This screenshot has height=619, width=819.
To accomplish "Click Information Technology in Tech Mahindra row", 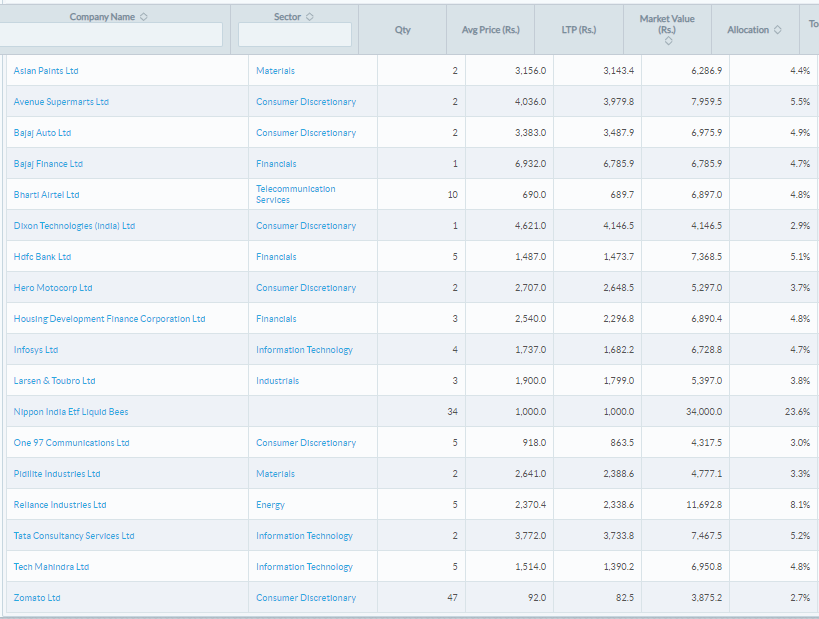I will click(305, 567).
